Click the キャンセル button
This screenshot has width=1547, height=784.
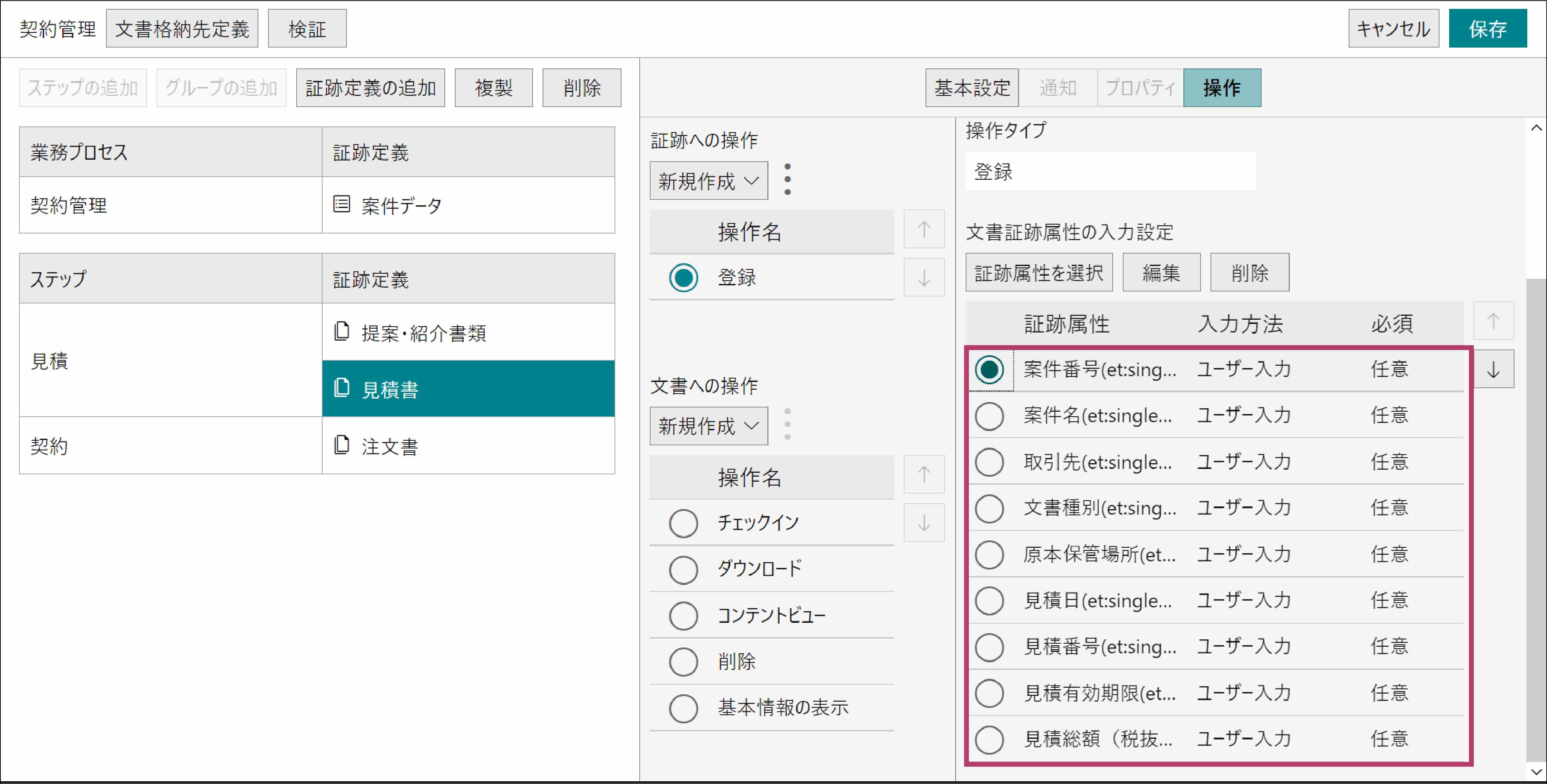[1393, 28]
